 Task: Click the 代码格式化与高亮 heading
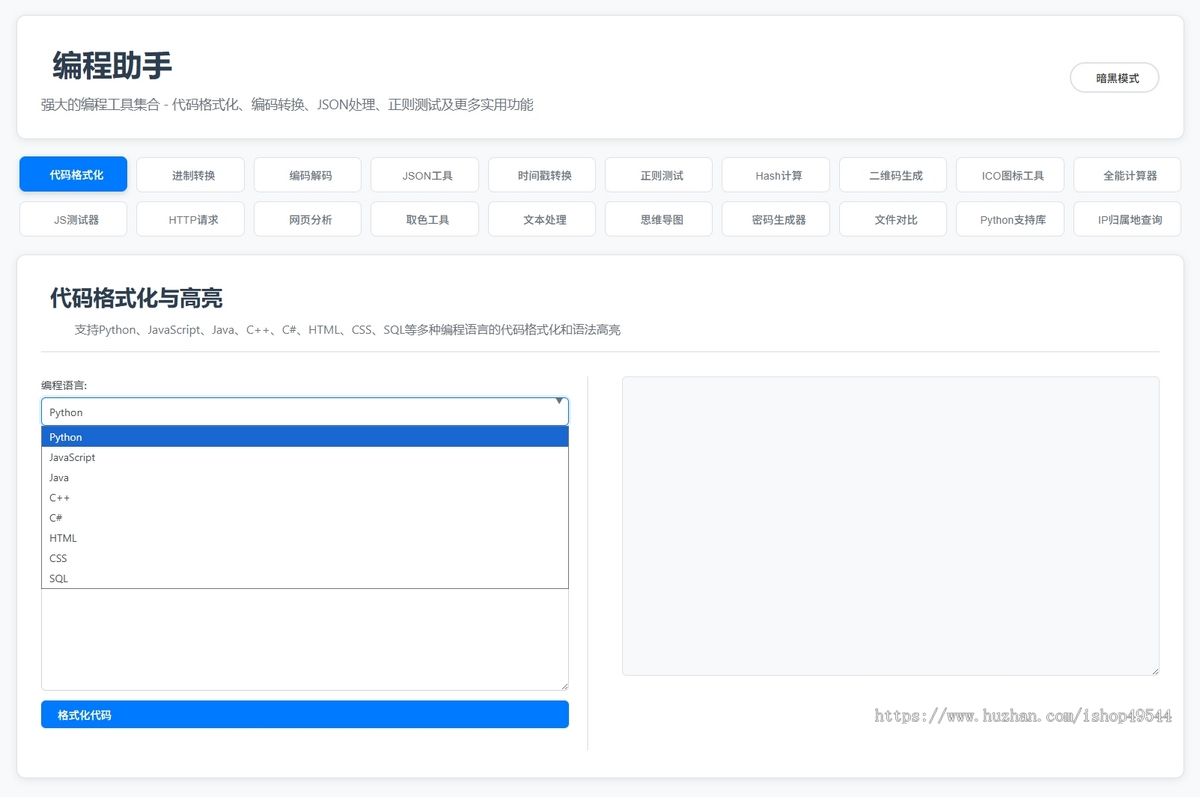pyautogui.click(x=136, y=298)
